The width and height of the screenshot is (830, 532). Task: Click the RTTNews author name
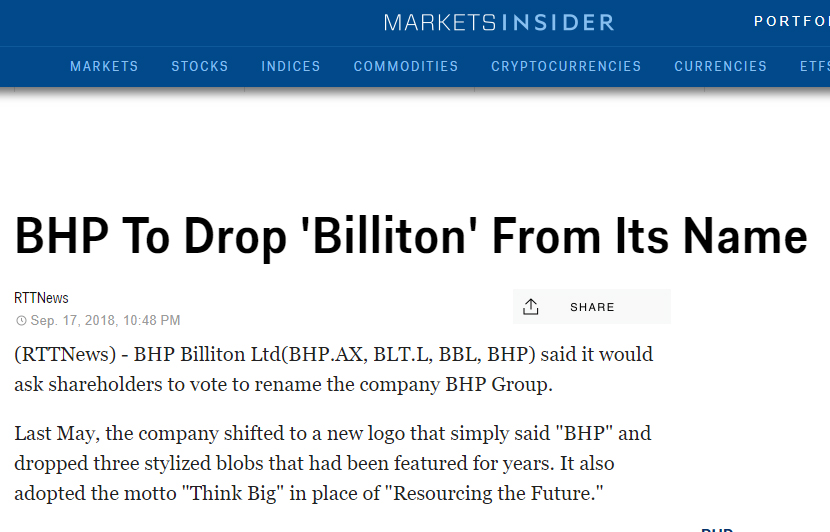41,298
